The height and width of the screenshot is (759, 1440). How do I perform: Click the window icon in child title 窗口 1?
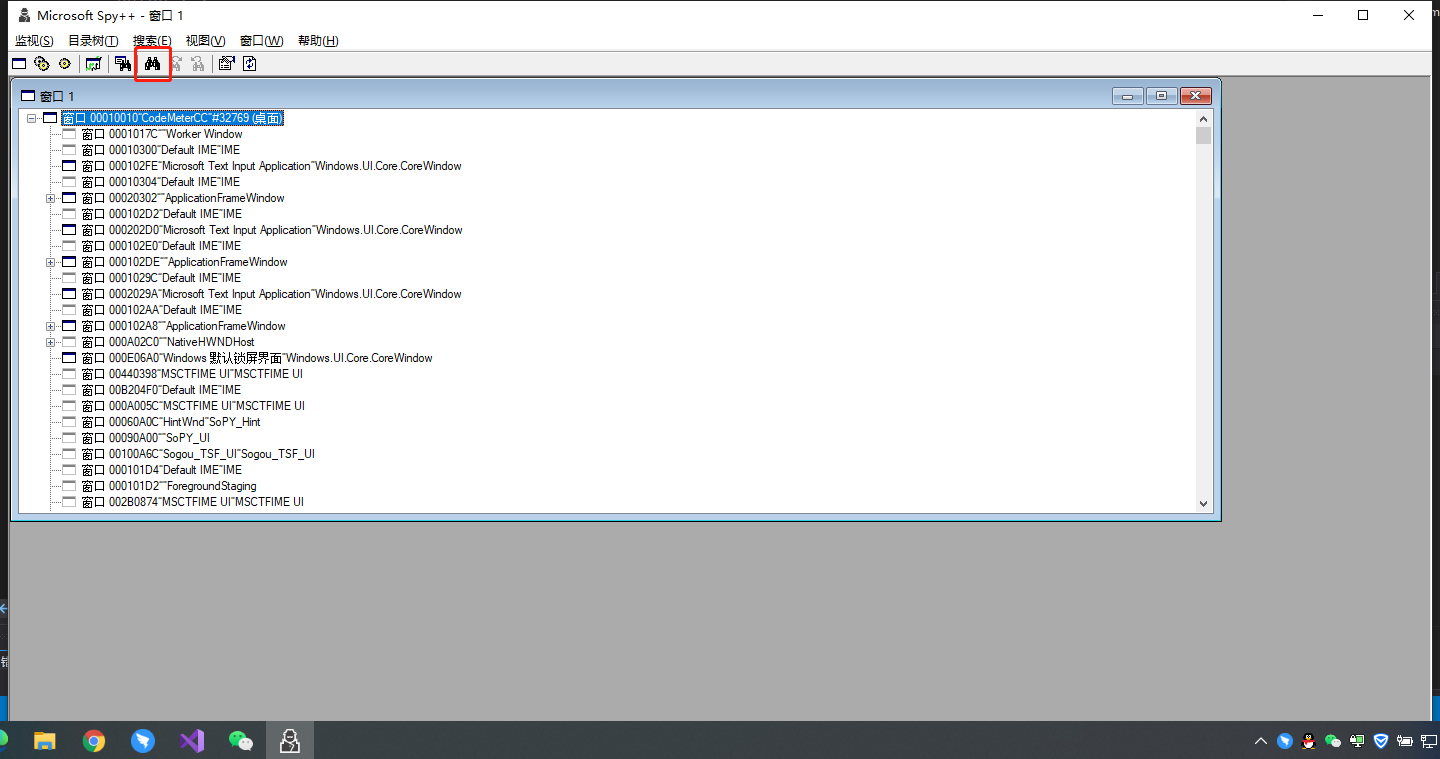(28, 96)
